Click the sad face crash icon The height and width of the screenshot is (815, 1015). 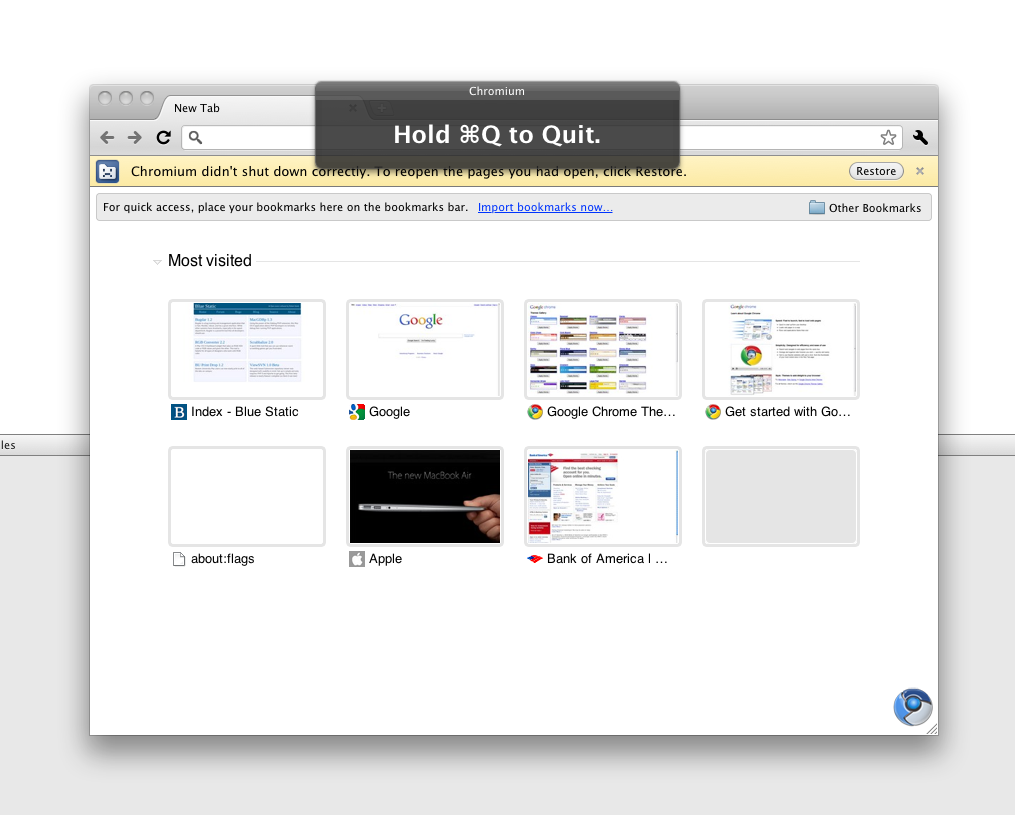pyautogui.click(x=108, y=171)
